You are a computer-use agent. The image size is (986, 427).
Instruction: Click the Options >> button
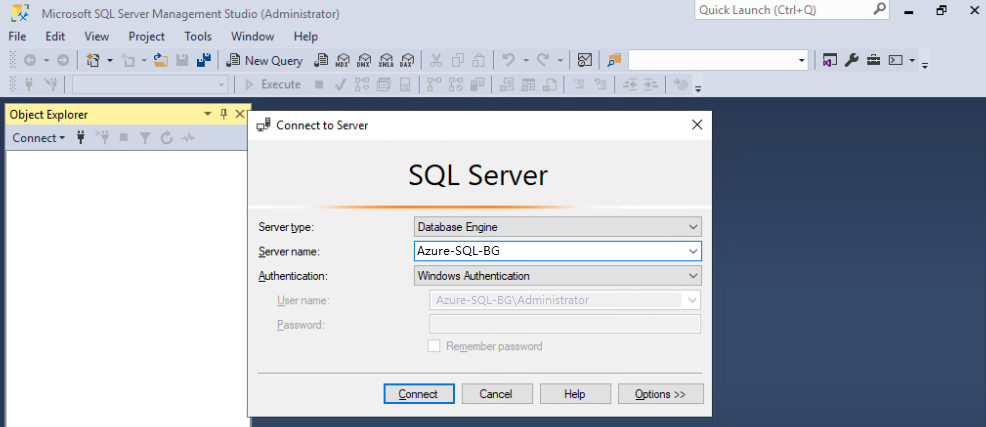click(x=661, y=394)
